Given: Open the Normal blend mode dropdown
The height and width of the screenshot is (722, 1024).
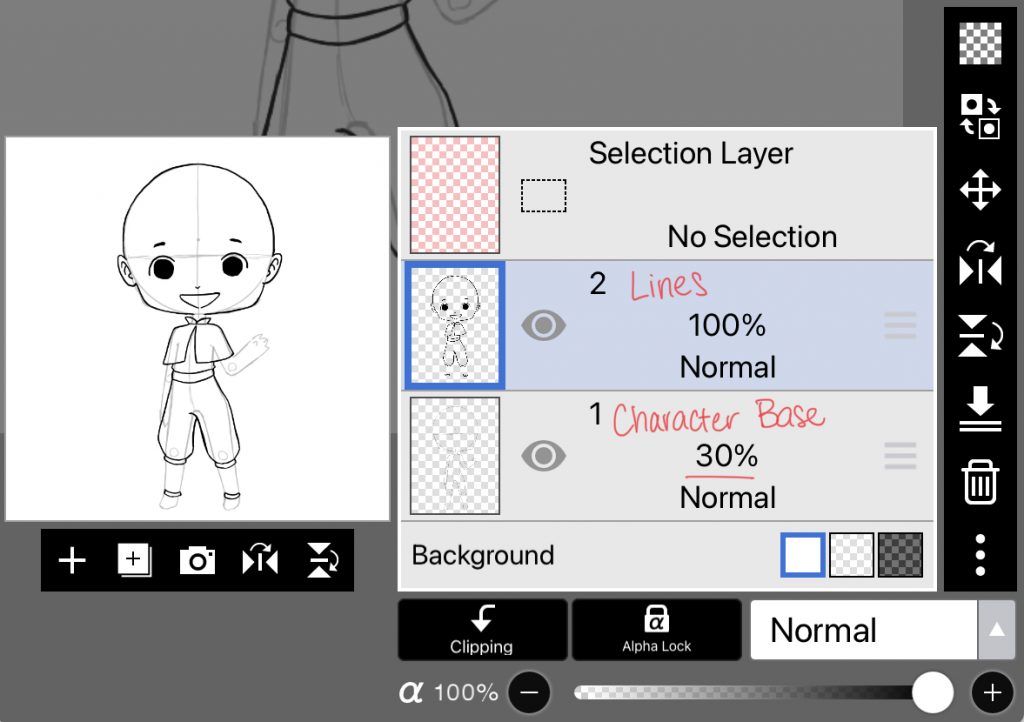Looking at the screenshot, I should 863,630.
